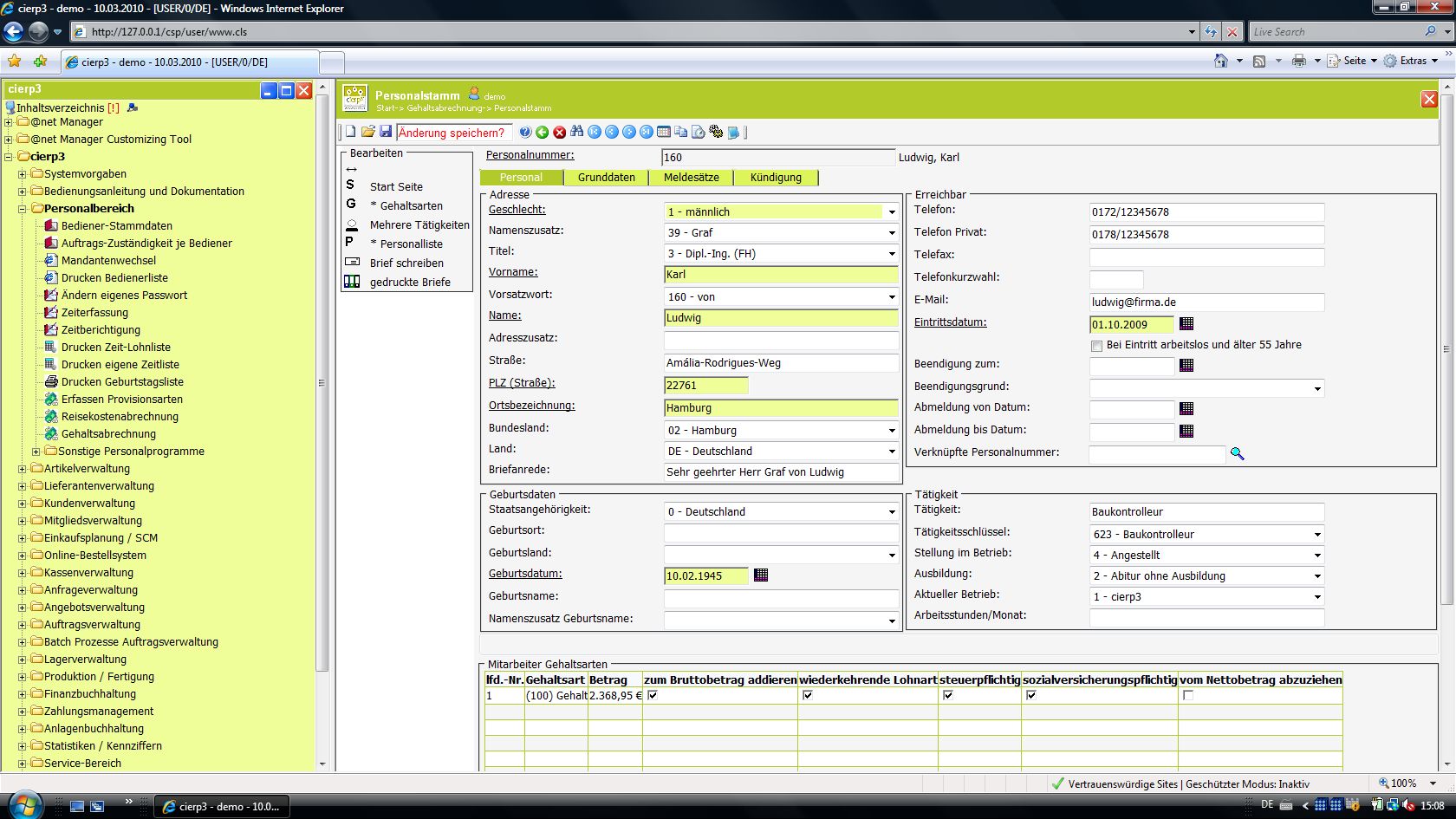
Task: Toggle 'Bei Eintritt arbeitslos' checkbox
Action: tap(1097, 346)
